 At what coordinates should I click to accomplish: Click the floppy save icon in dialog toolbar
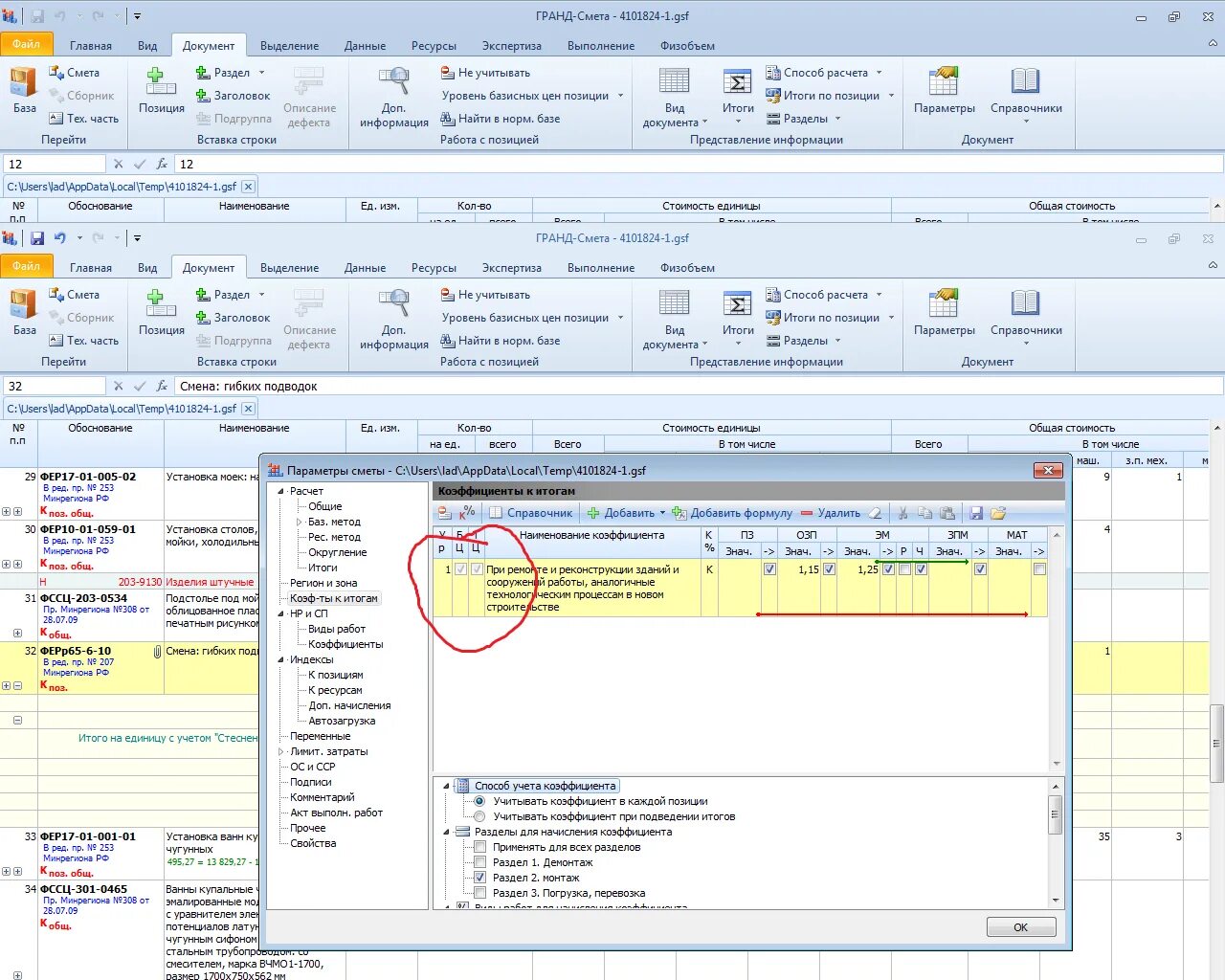pos(976,513)
